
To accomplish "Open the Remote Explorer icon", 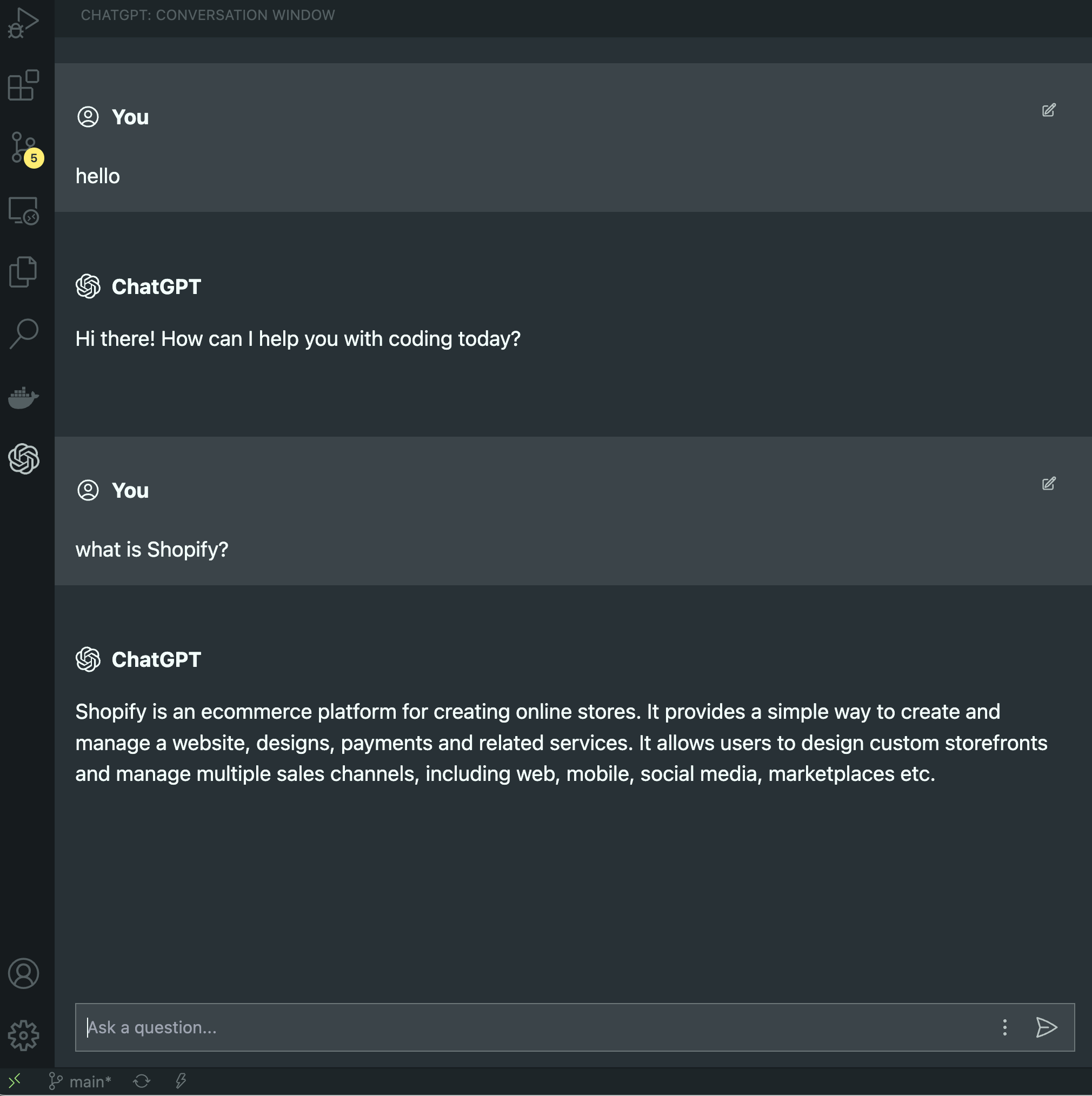I will (23, 210).
